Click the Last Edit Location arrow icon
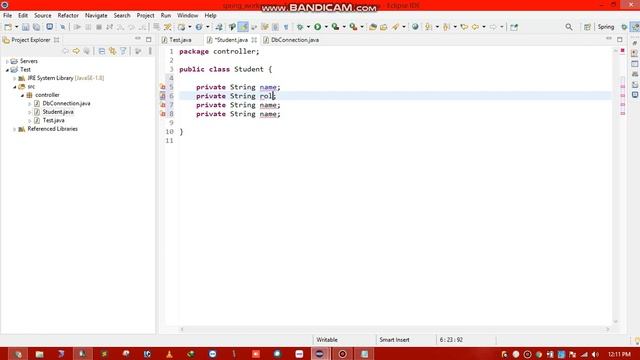640x360 pixels. (x=464, y=27)
